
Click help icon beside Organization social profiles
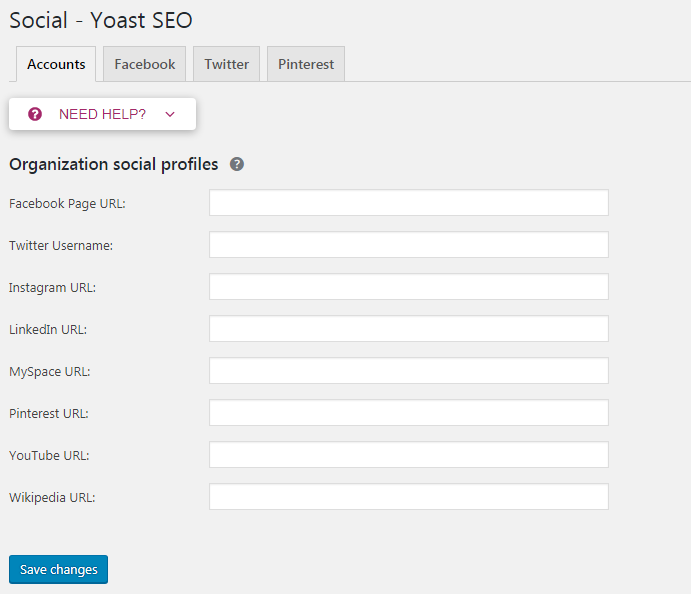[237, 164]
